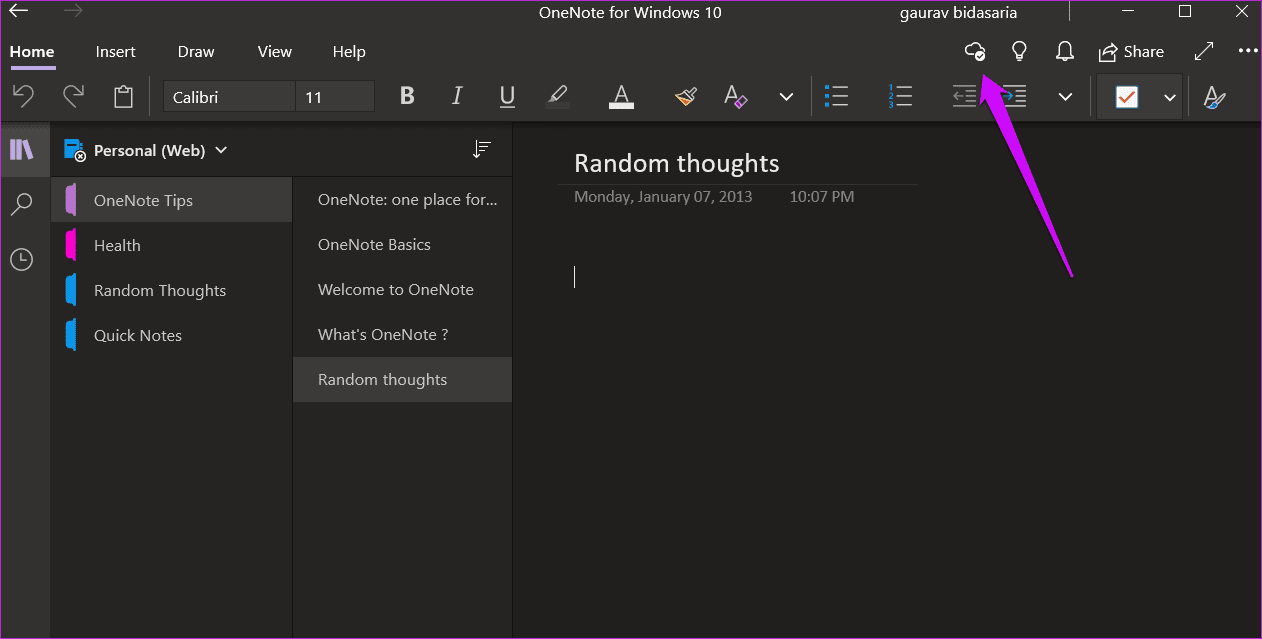Show recent notes clock icon
The height and width of the screenshot is (639, 1262).
coord(22,260)
